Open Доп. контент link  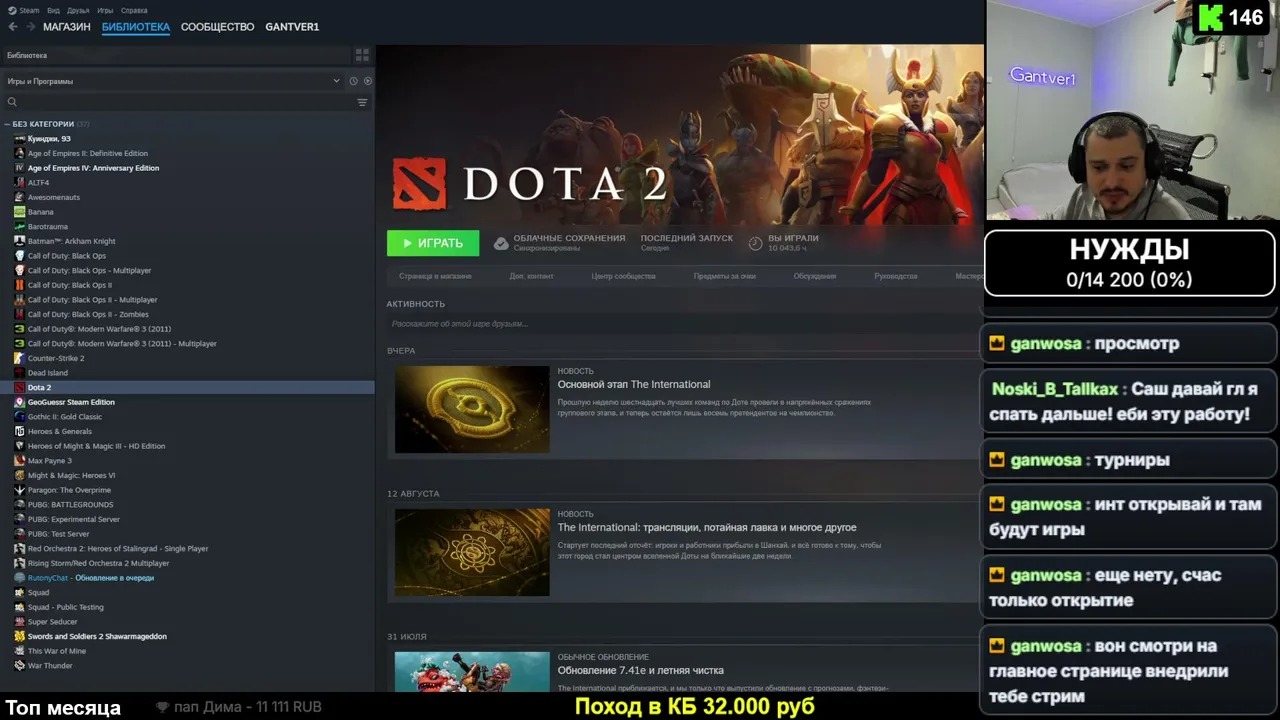[531, 276]
